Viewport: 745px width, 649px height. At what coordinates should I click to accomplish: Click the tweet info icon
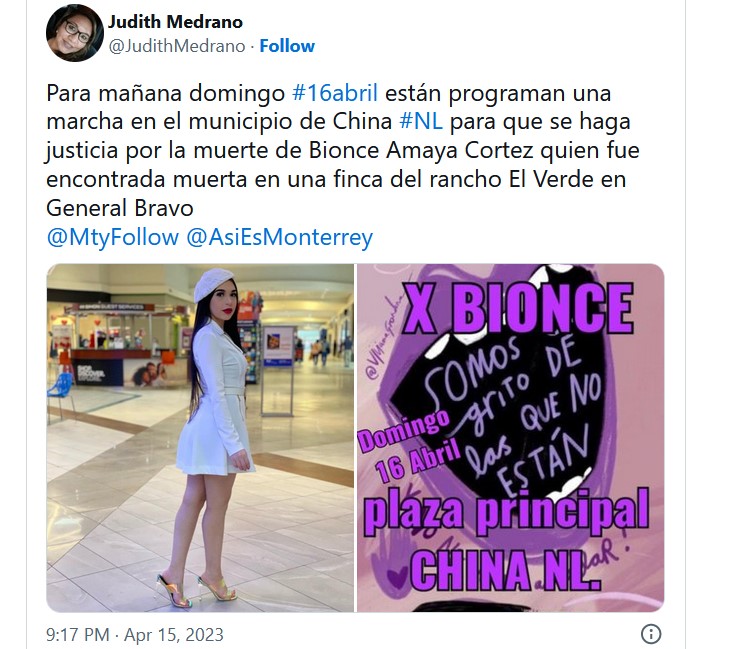(650, 634)
